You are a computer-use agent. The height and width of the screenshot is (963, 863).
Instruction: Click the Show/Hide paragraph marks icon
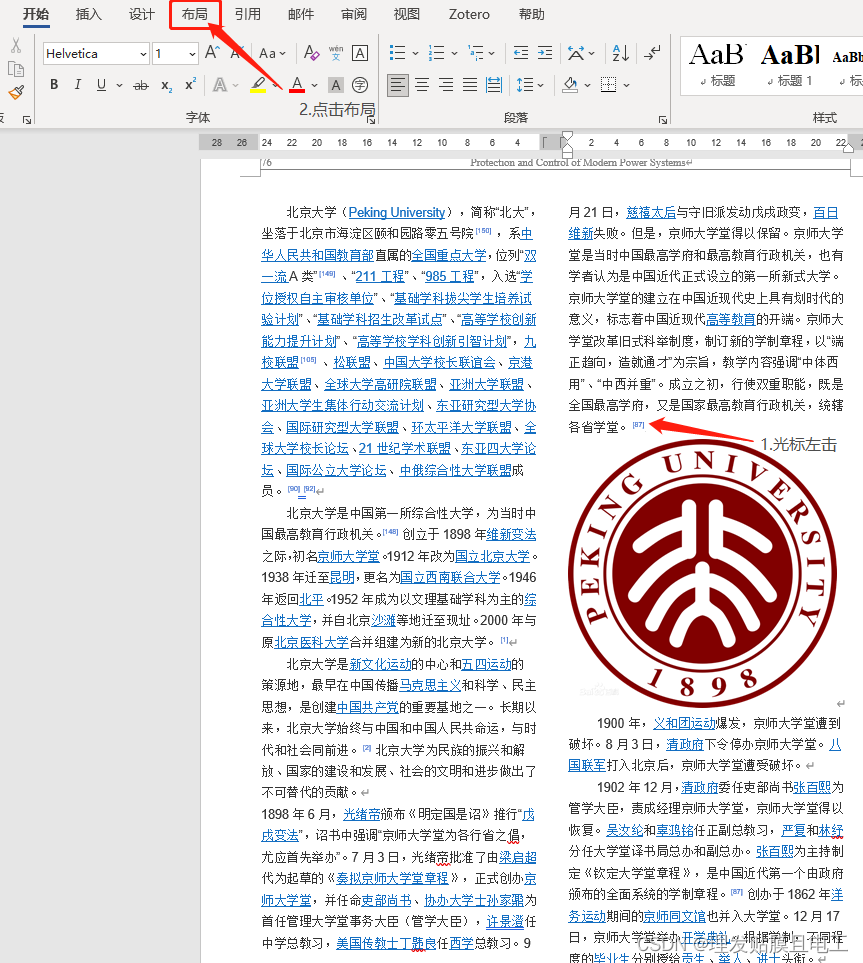[x=652, y=53]
